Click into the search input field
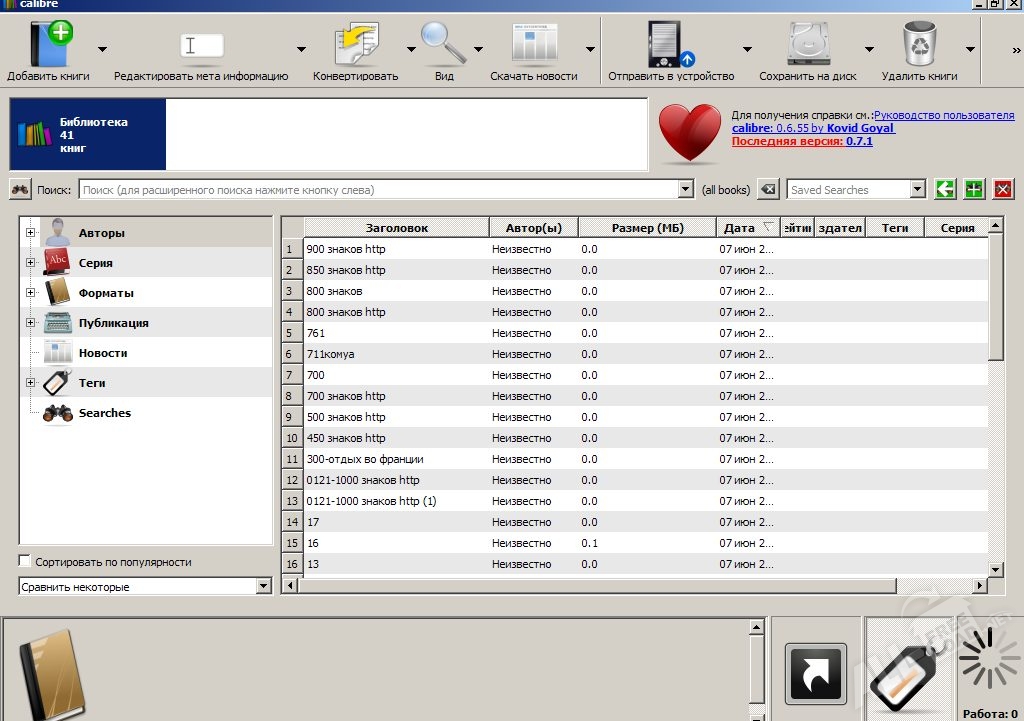1024x721 pixels. (378, 189)
